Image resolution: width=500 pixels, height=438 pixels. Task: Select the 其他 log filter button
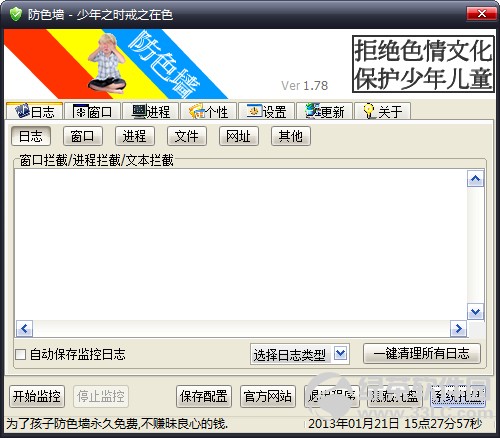click(291, 136)
